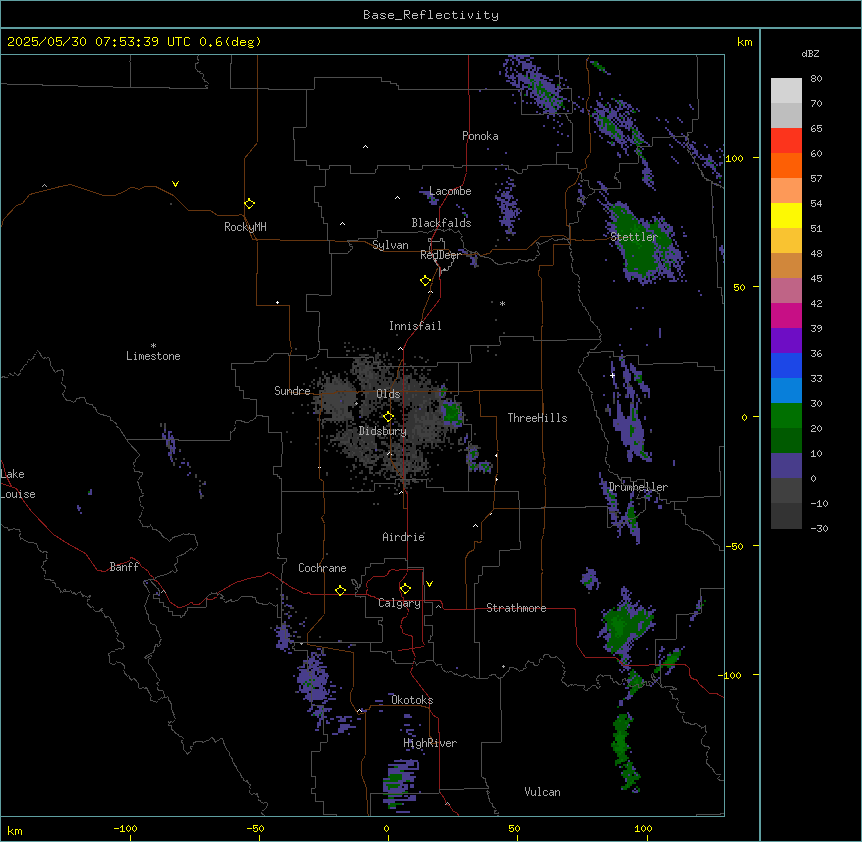Click the Banff label

click(x=124, y=567)
